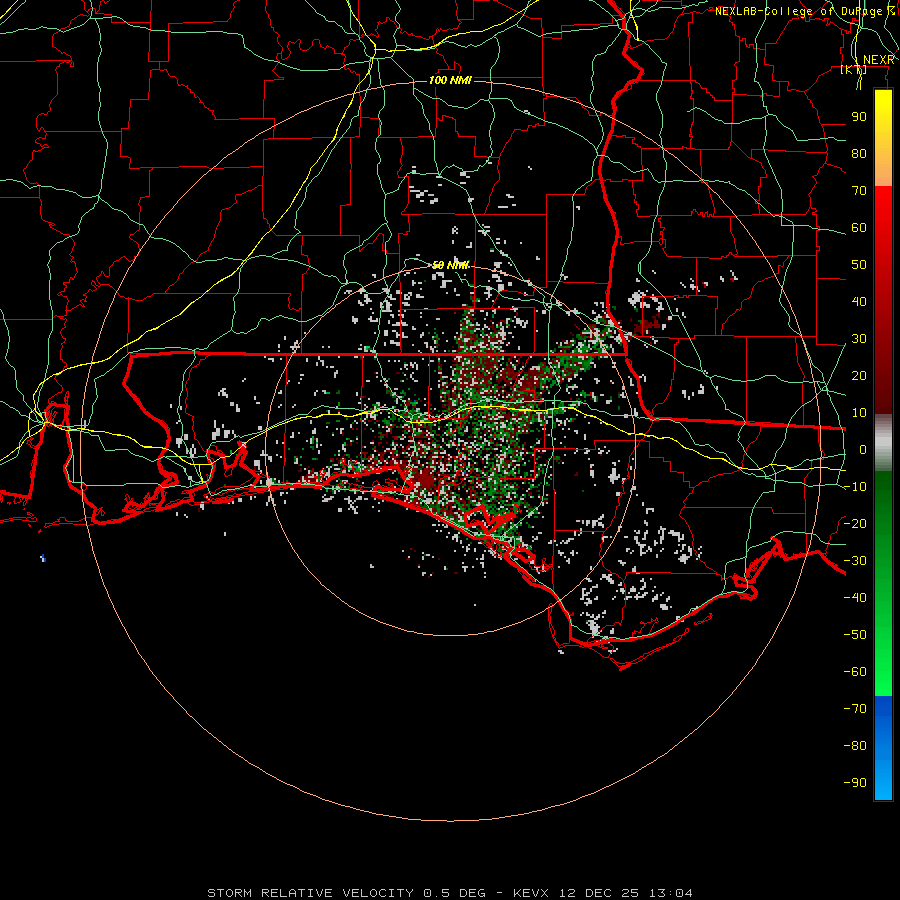This screenshot has width=900, height=900.
Task: Click the -30 value on the velocity scale
Action: coord(855,561)
